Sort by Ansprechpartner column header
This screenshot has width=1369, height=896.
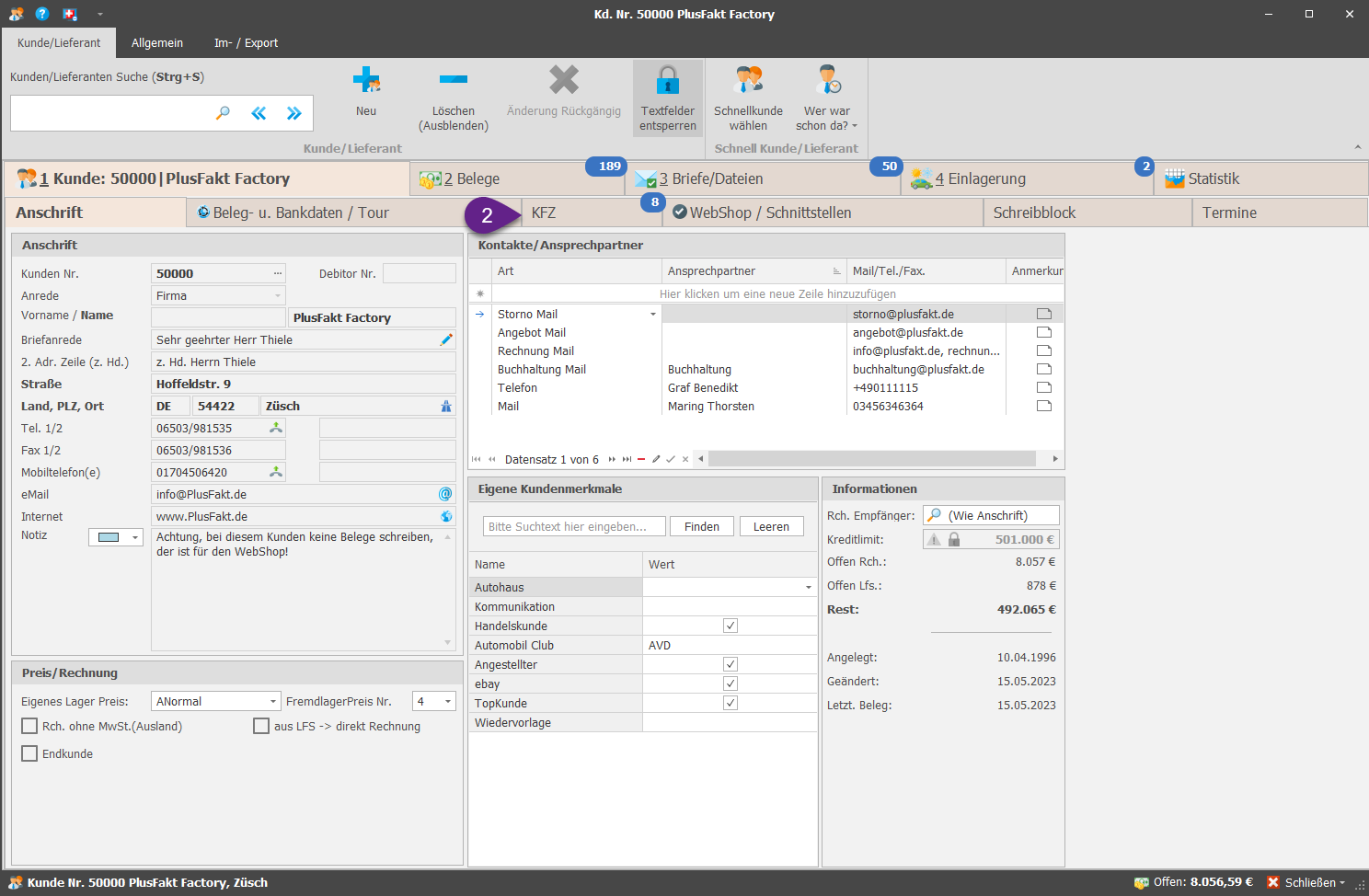pyautogui.click(x=754, y=270)
